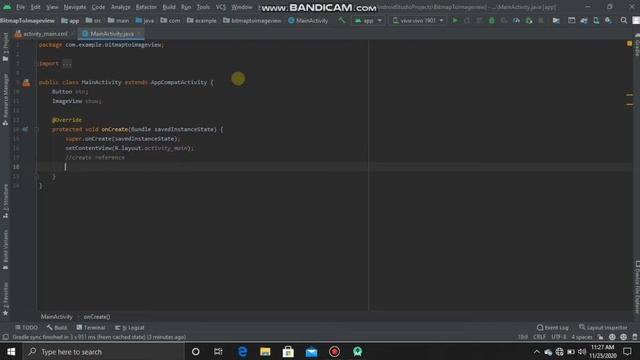Open the Project tool window sidebar tab
Viewport: 640px width, 360px height.
(5, 47)
